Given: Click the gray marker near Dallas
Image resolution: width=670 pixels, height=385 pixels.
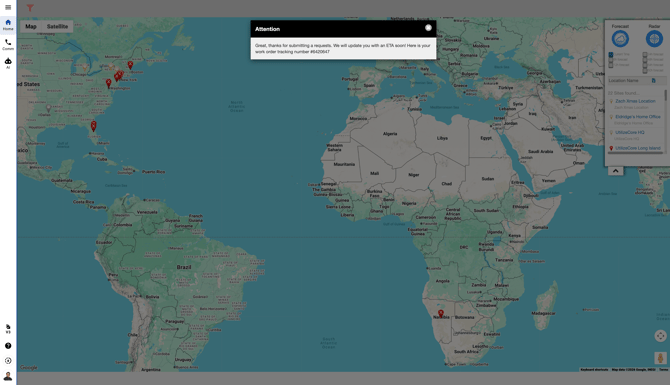Looking at the screenshot, I should point(49,109).
